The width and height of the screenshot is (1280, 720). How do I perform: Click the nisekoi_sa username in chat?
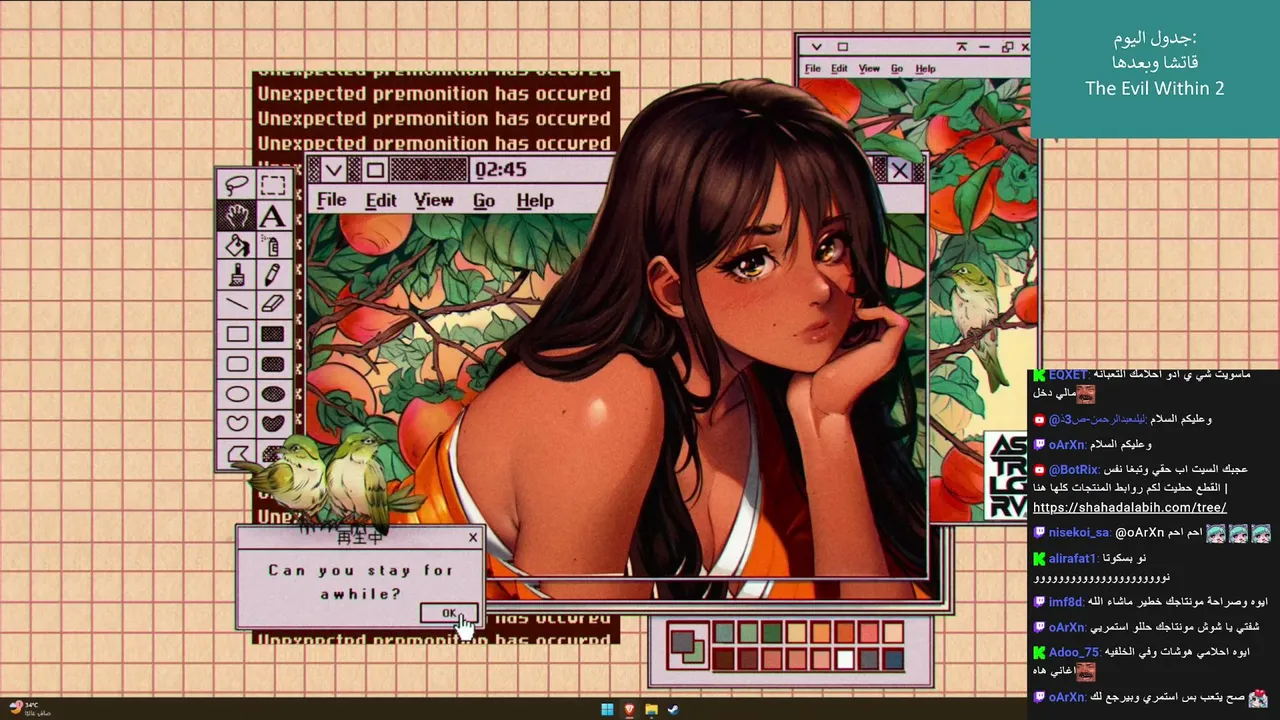(1079, 533)
